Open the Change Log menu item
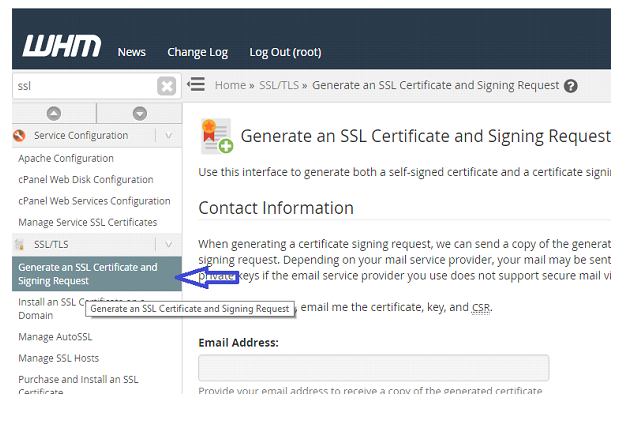The width and height of the screenshot is (643, 437). pyautogui.click(x=197, y=52)
